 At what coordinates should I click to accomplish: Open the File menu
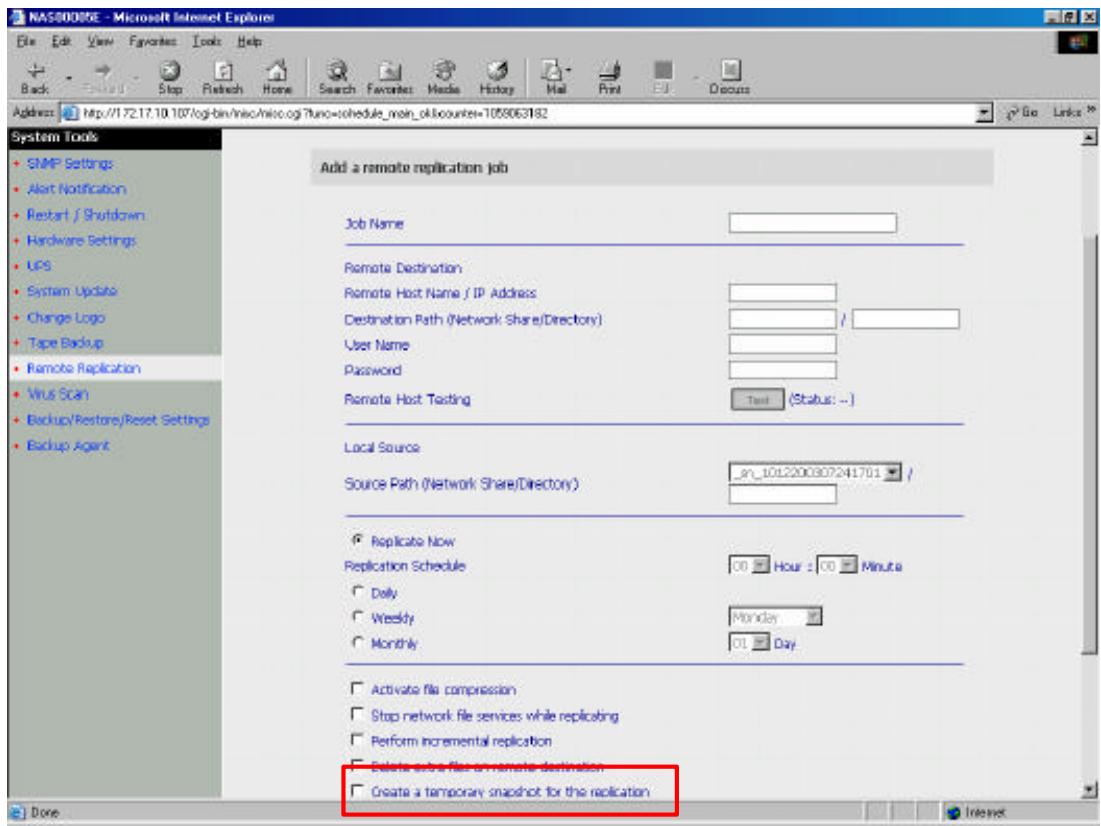coord(26,41)
